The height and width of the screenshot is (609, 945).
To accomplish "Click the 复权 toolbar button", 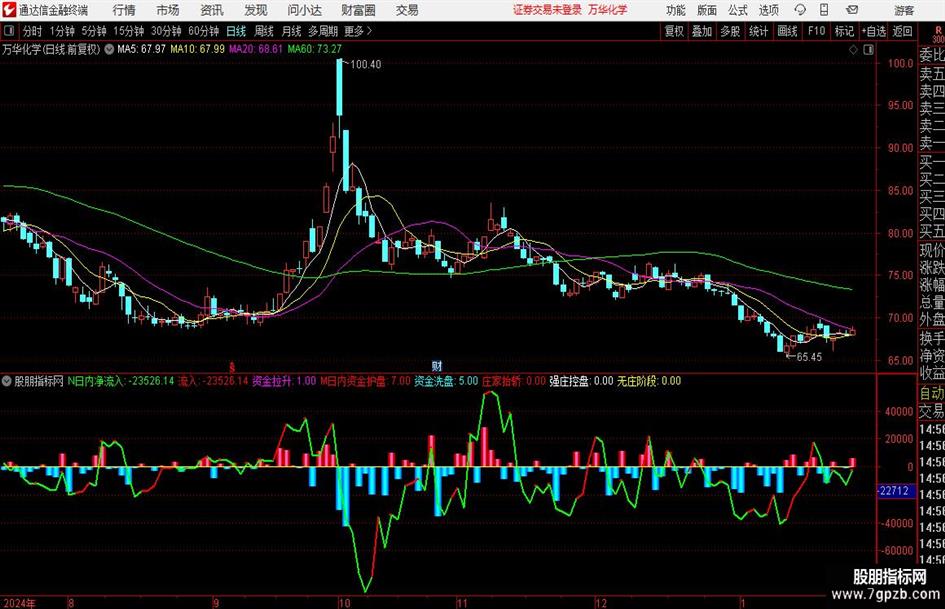I will pos(674,31).
